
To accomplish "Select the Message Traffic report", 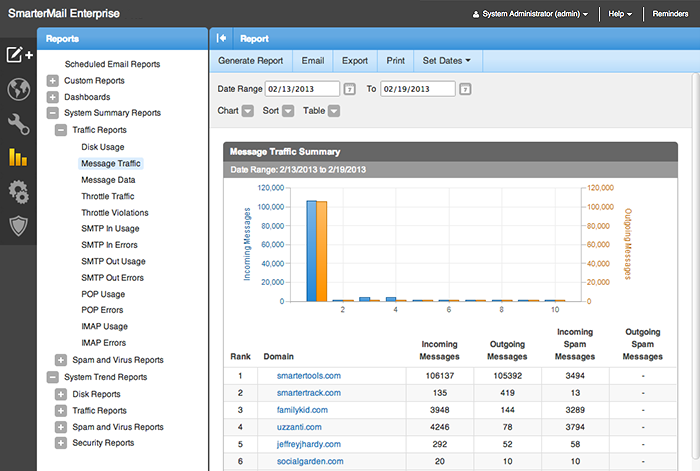I will pyautogui.click(x=111, y=163).
